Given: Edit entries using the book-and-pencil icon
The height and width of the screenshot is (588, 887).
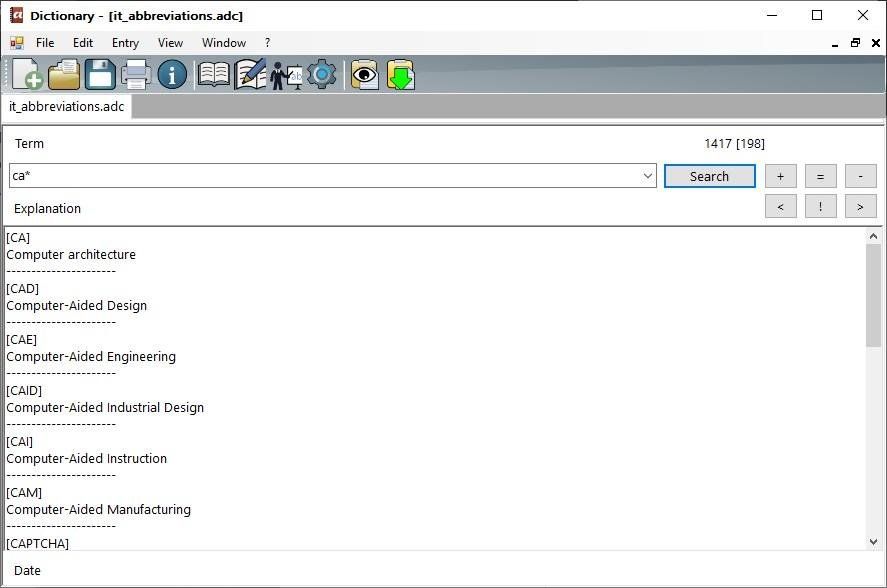Looking at the screenshot, I should (250, 74).
